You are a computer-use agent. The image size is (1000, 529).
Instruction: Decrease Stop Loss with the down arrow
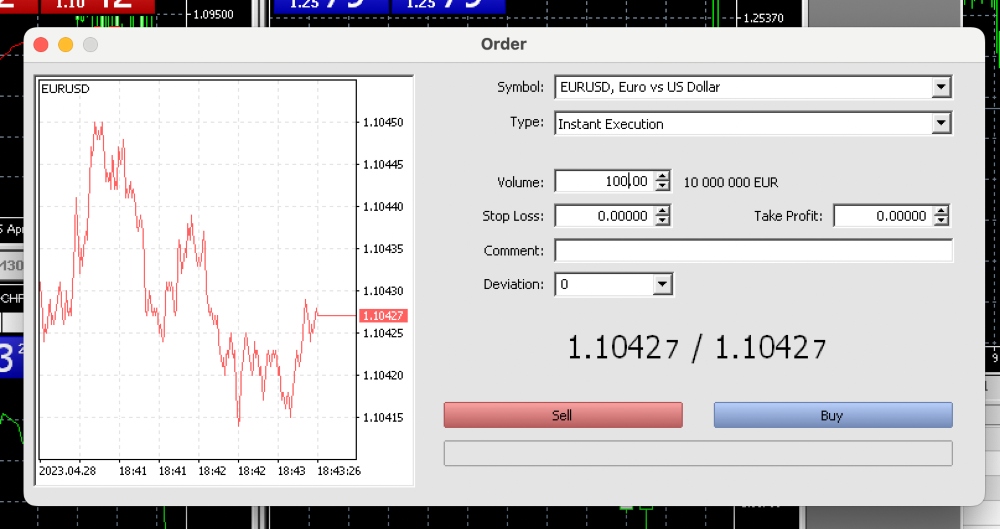663,221
